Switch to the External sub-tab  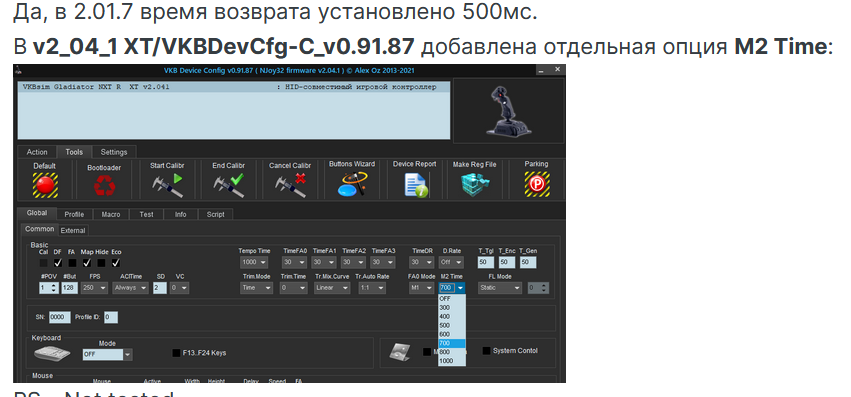point(73,230)
